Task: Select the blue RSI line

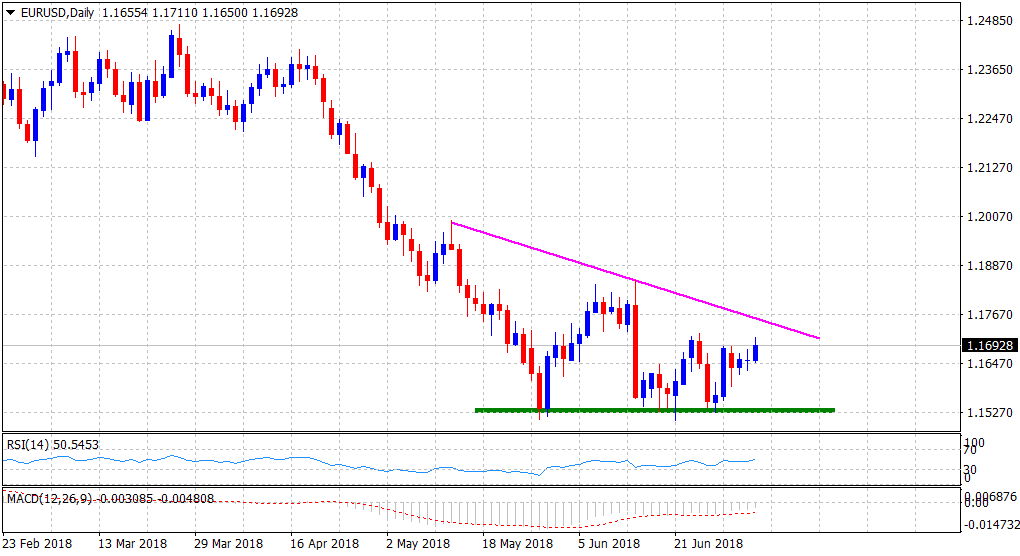Action: (x=400, y=466)
